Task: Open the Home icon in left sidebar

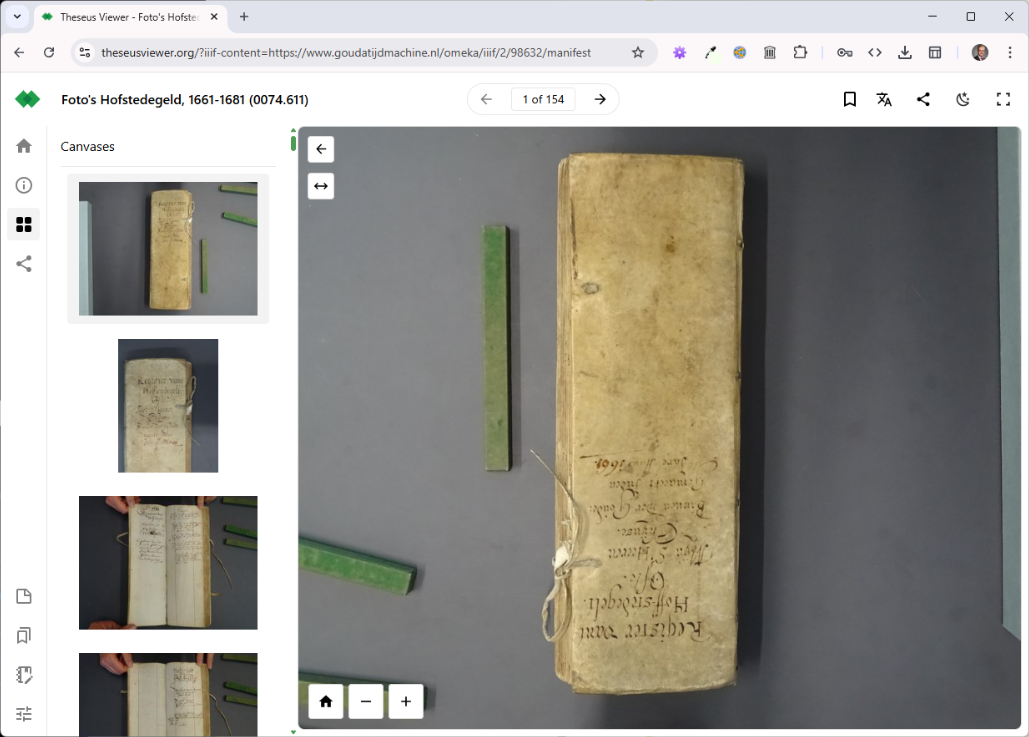Action: click(x=24, y=146)
